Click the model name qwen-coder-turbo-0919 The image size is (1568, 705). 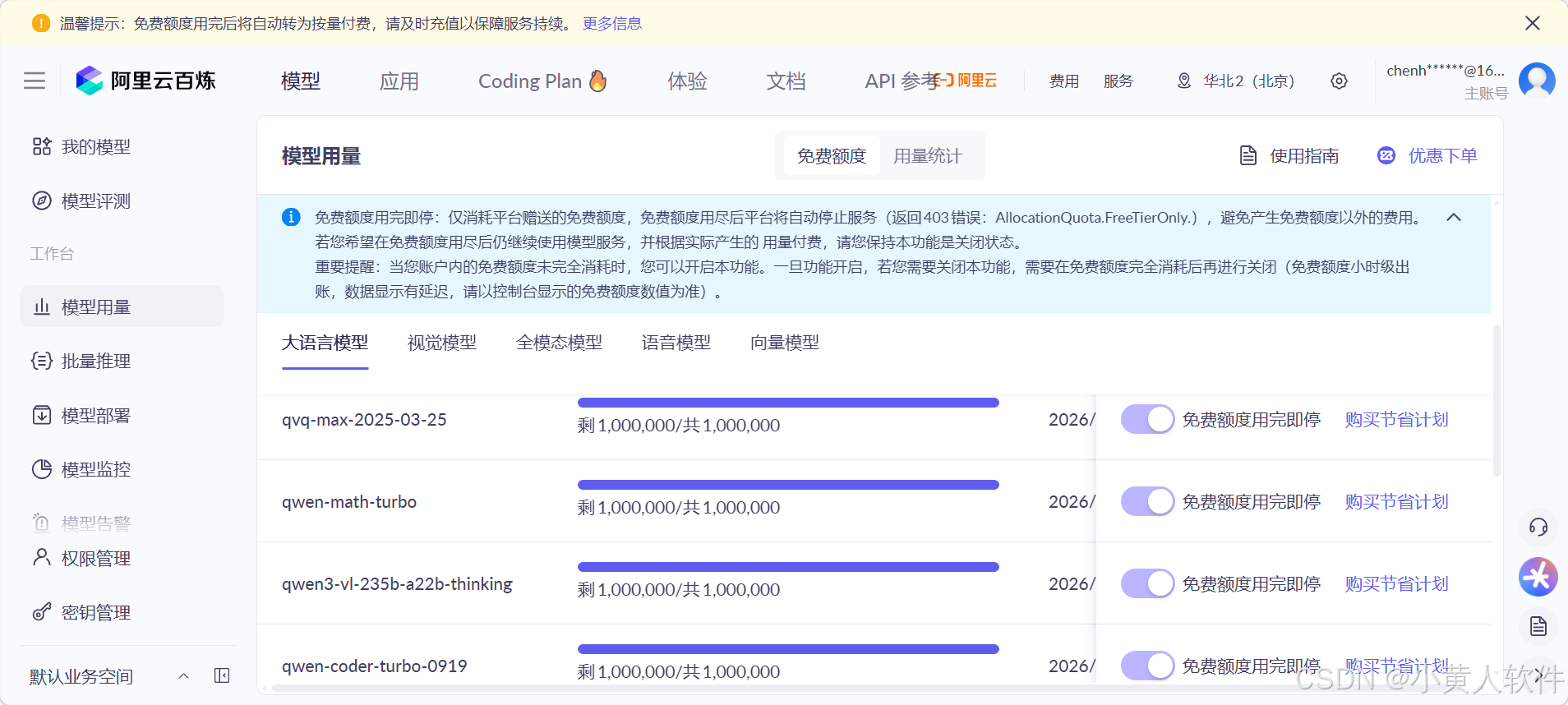pos(375,666)
